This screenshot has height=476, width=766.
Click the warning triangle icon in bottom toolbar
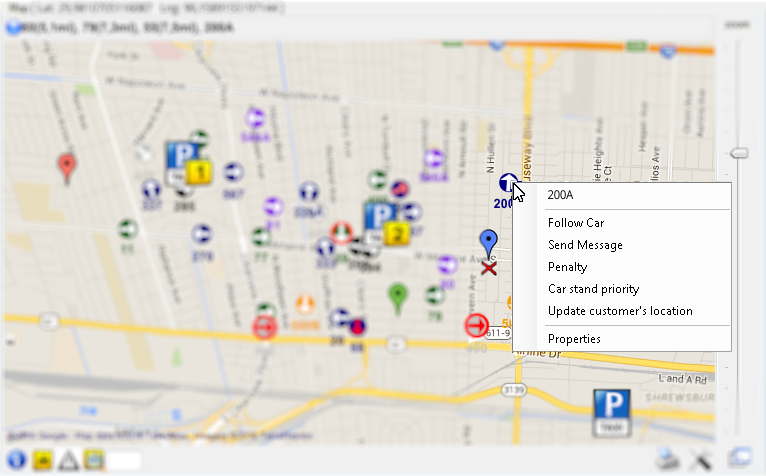[x=68, y=460]
